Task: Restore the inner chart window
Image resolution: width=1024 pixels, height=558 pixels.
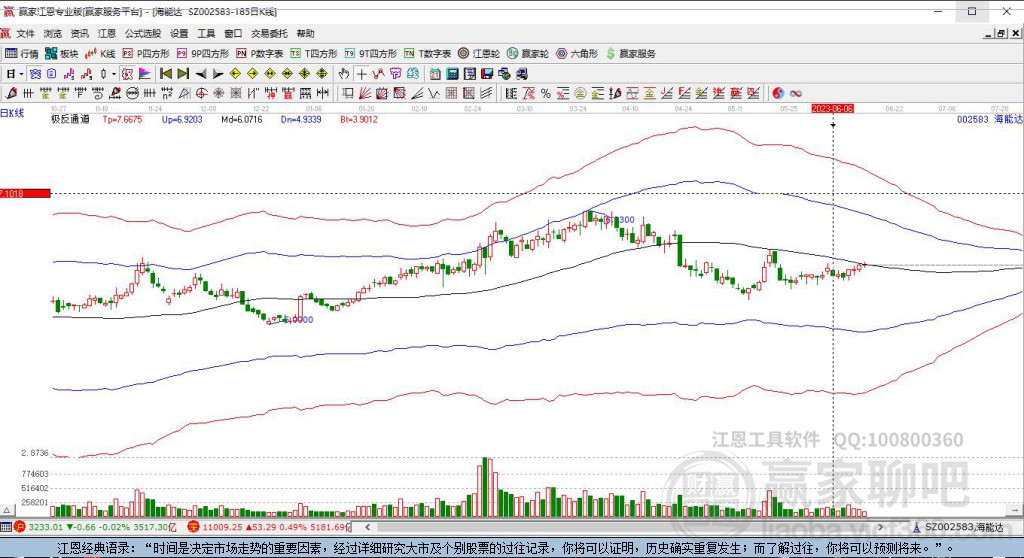Action: point(1000,33)
